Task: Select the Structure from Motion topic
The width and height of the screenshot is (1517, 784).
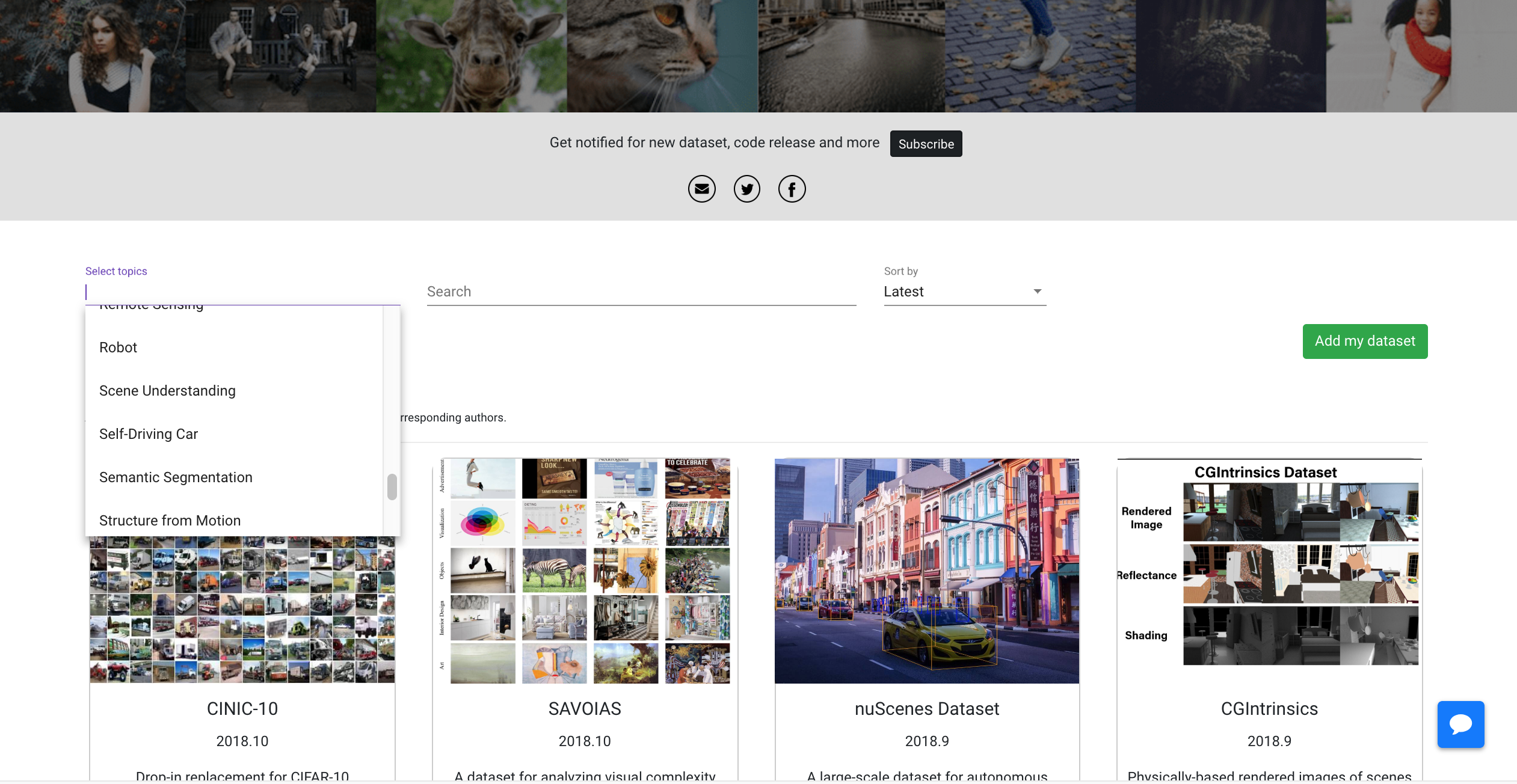Action: 170,520
